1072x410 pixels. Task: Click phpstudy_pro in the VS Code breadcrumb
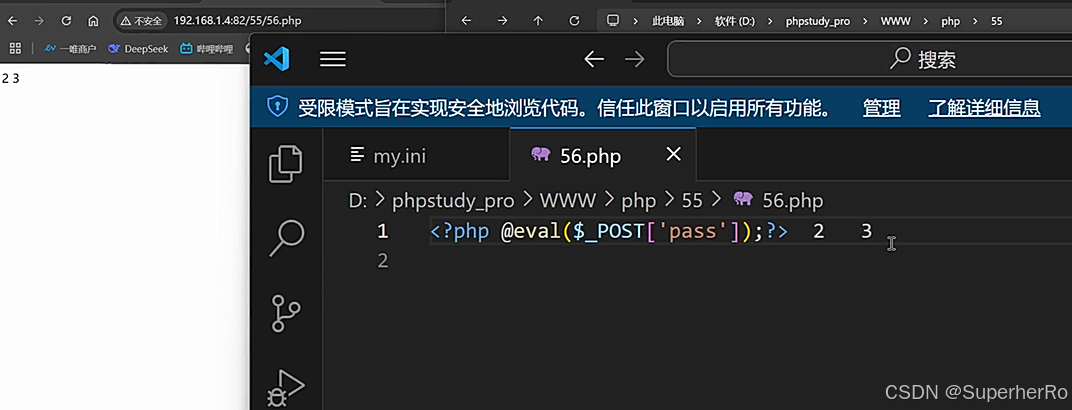[453, 201]
